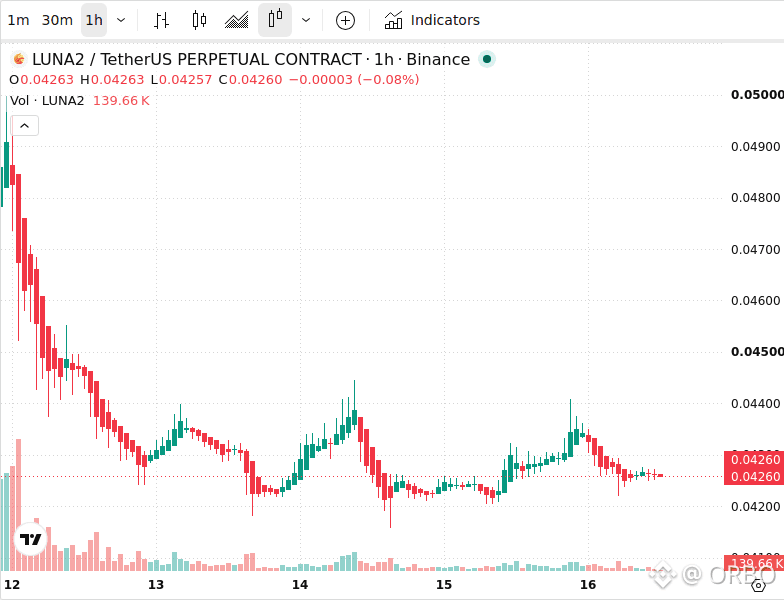The height and width of the screenshot is (600, 784).
Task: Click the Vol · LUNA2 indicator label
Action: 47,100
